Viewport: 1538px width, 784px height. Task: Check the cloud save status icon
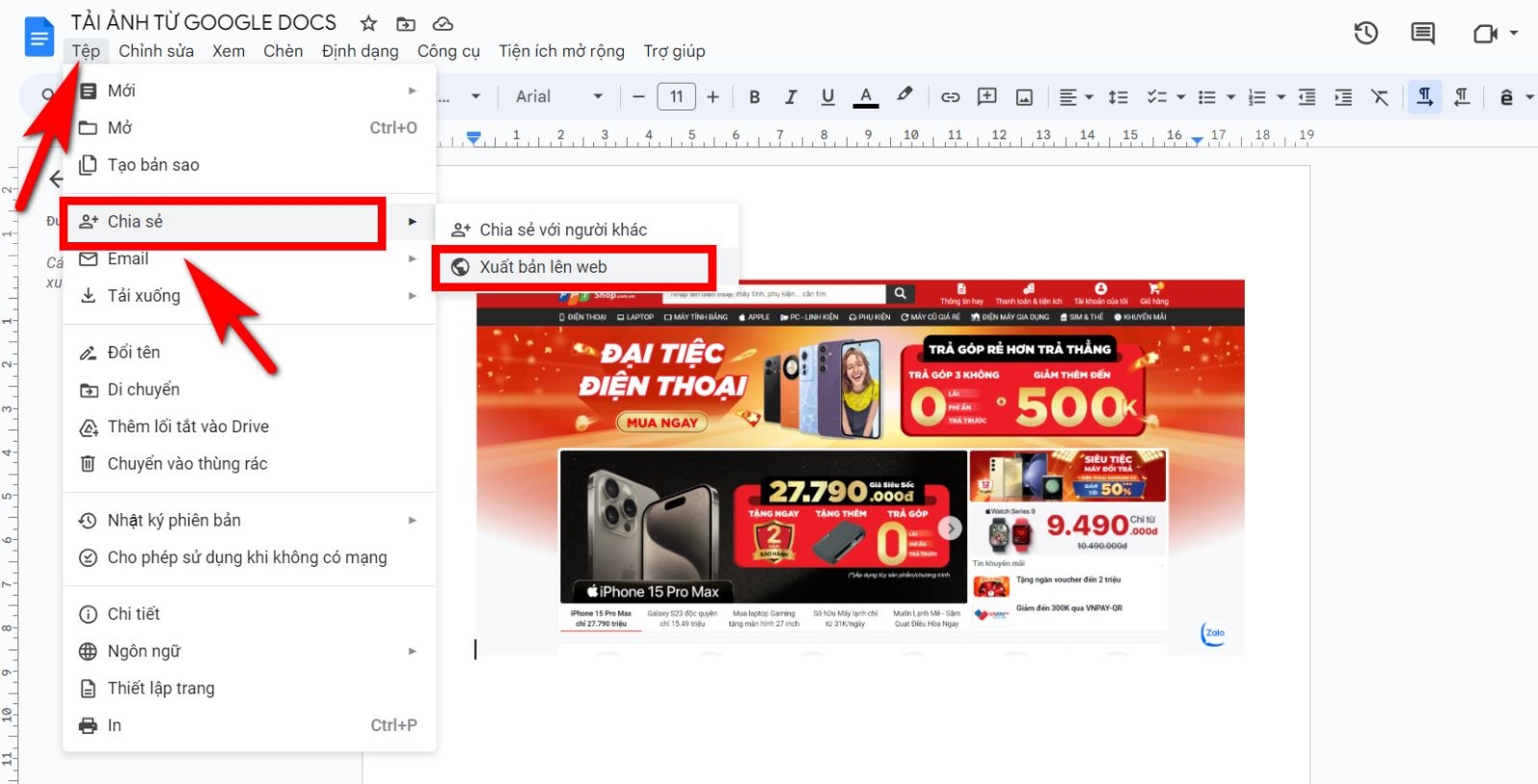(x=442, y=23)
